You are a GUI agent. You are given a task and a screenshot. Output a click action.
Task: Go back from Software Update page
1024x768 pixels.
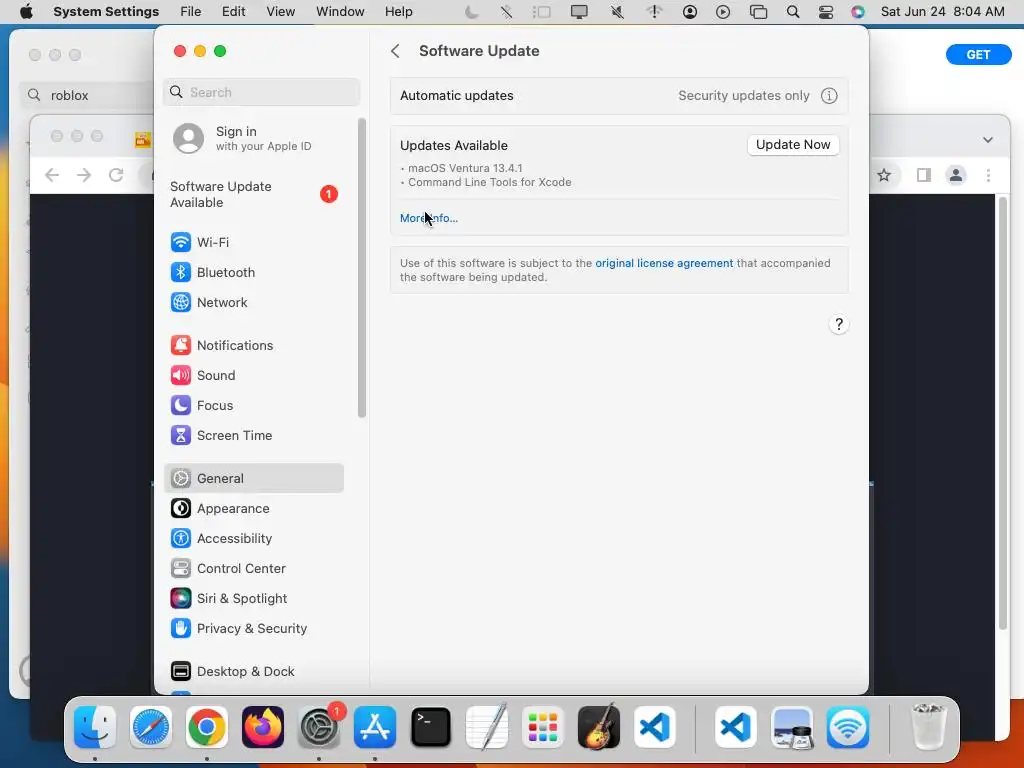[x=395, y=51]
